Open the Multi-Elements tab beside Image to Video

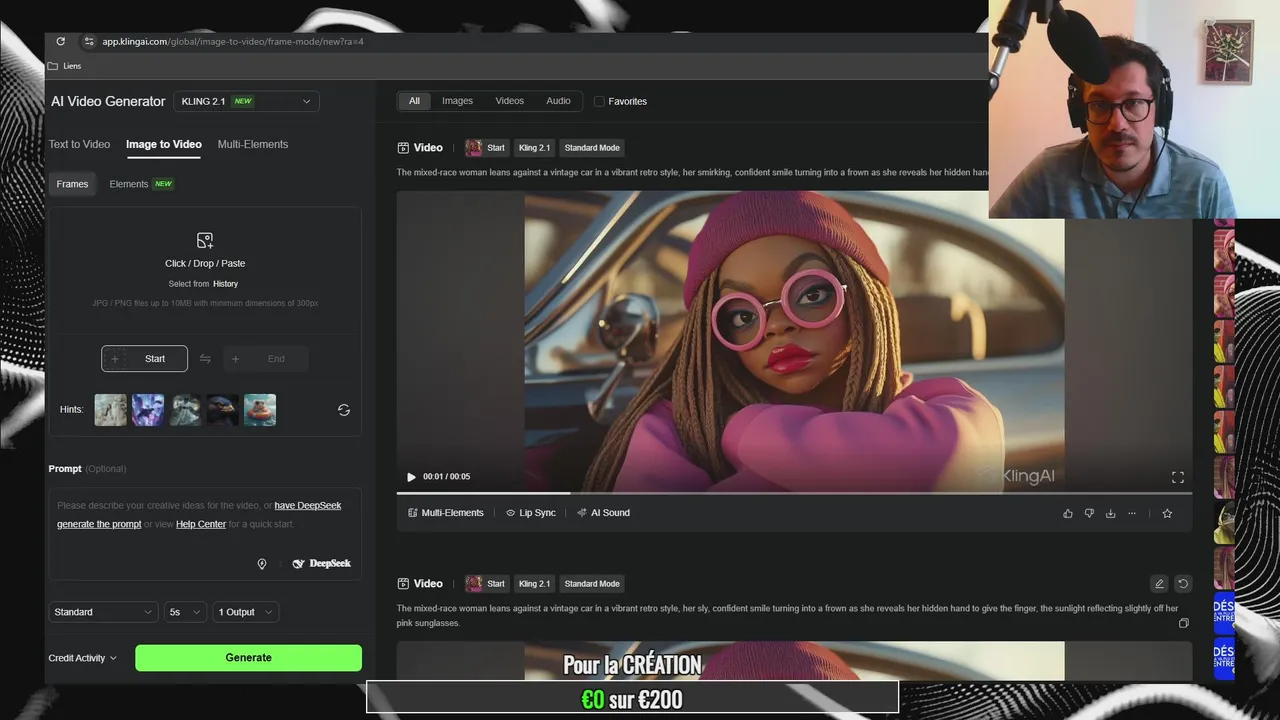[x=253, y=144]
